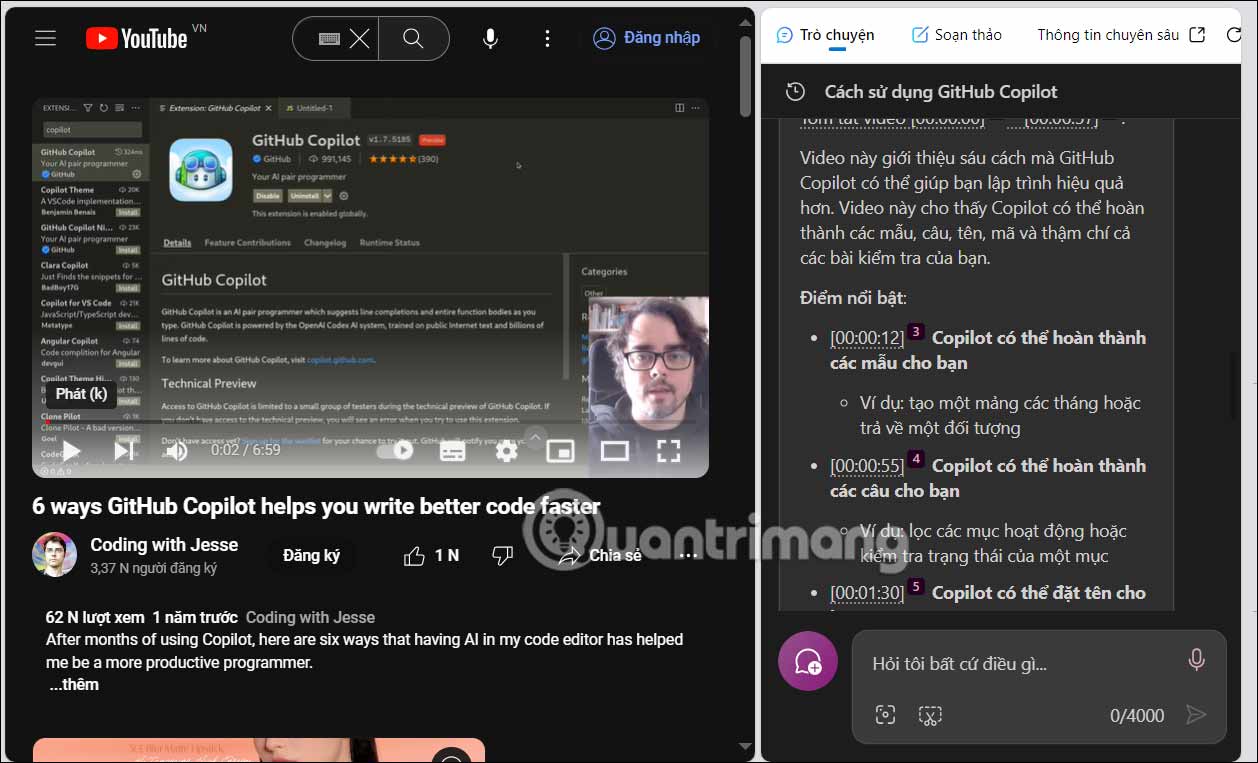Image resolution: width=1258 pixels, height=763 pixels.
Task: Switch to miniplayer mode
Action: point(560,451)
